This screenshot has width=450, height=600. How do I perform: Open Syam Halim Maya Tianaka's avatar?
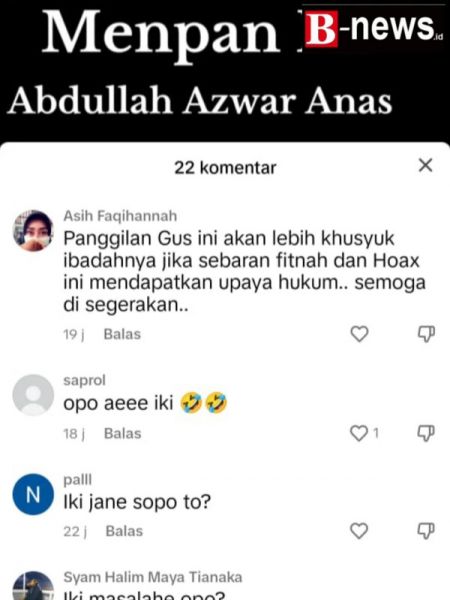tap(33, 586)
